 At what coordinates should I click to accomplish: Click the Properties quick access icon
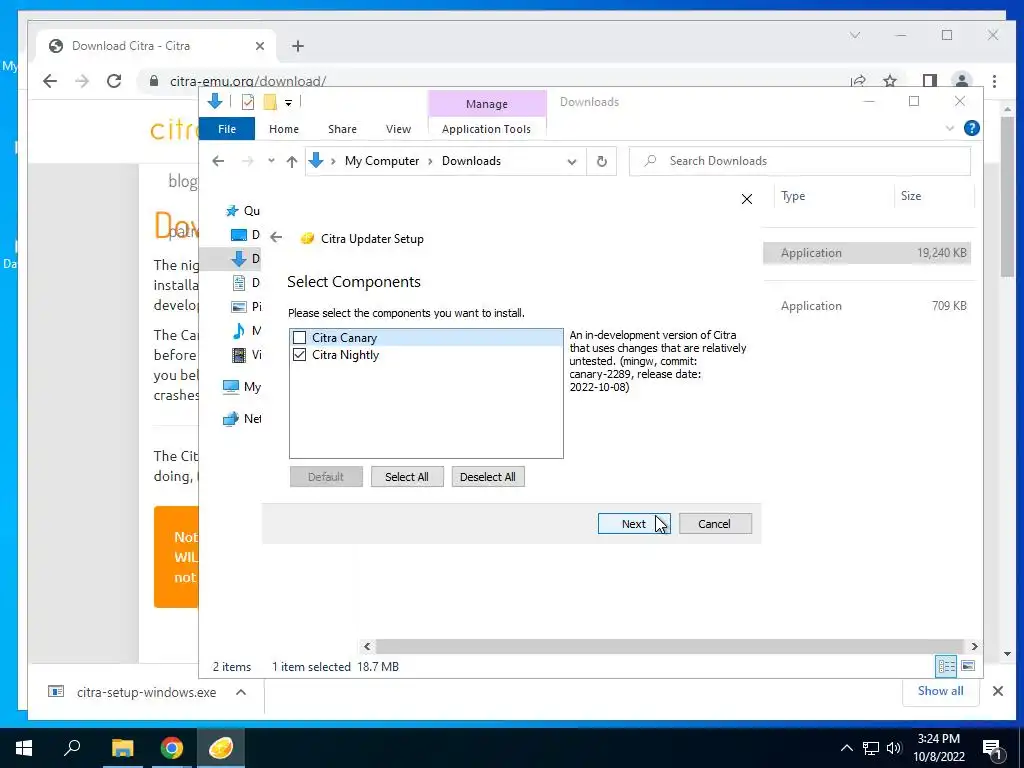(x=248, y=102)
